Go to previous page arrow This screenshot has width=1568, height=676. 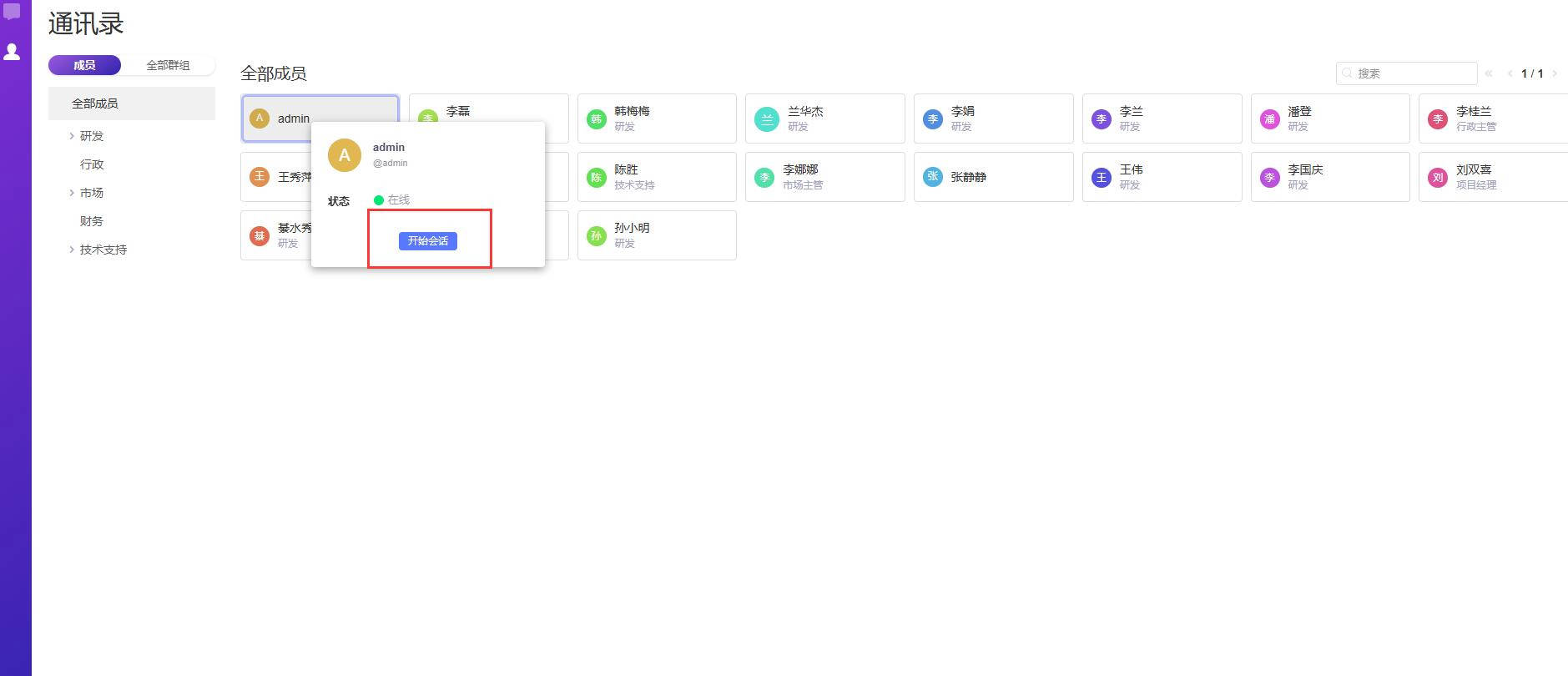1510,73
